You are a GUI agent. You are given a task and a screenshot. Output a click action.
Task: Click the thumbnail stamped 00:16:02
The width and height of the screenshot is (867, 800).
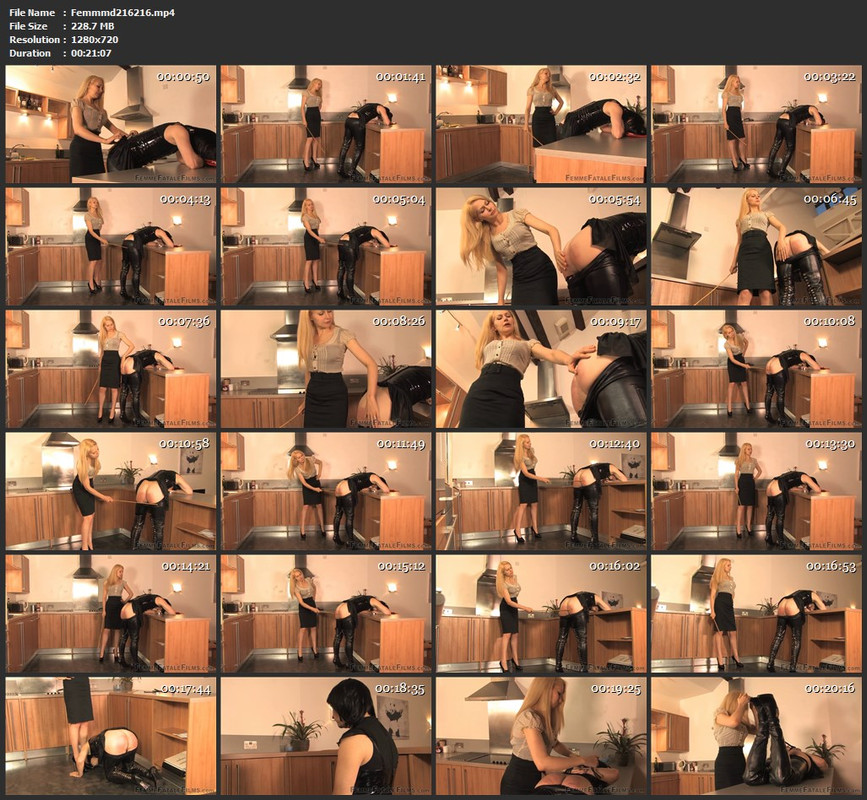[541, 614]
